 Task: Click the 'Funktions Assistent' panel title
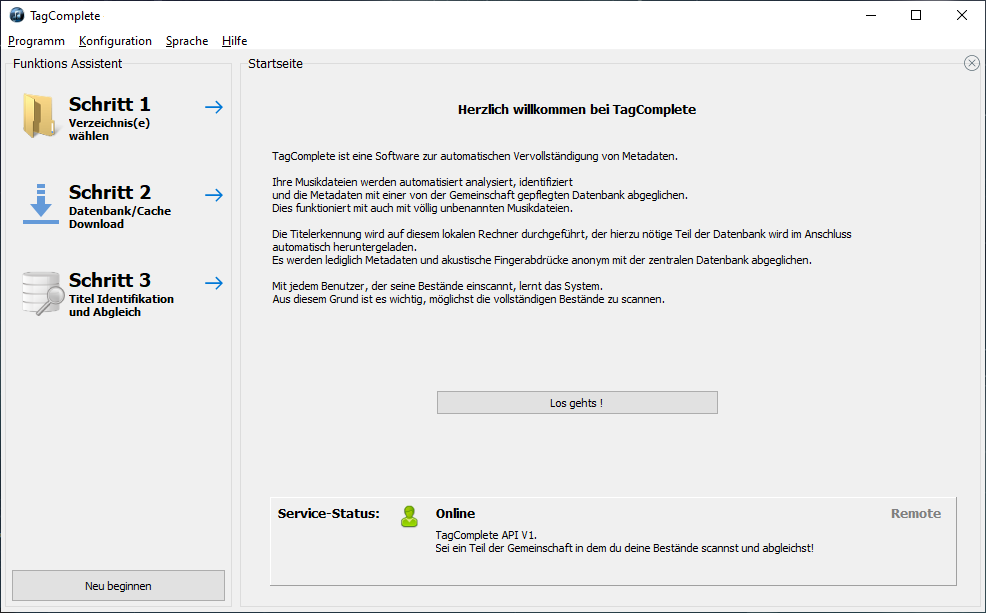[67, 64]
